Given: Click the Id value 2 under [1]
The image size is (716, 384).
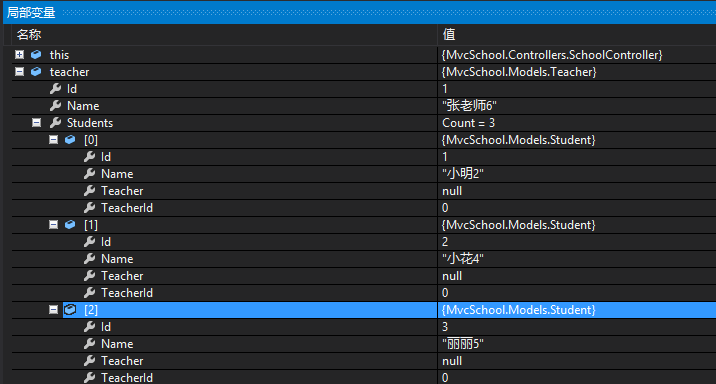Looking at the screenshot, I should [x=445, y=242].
